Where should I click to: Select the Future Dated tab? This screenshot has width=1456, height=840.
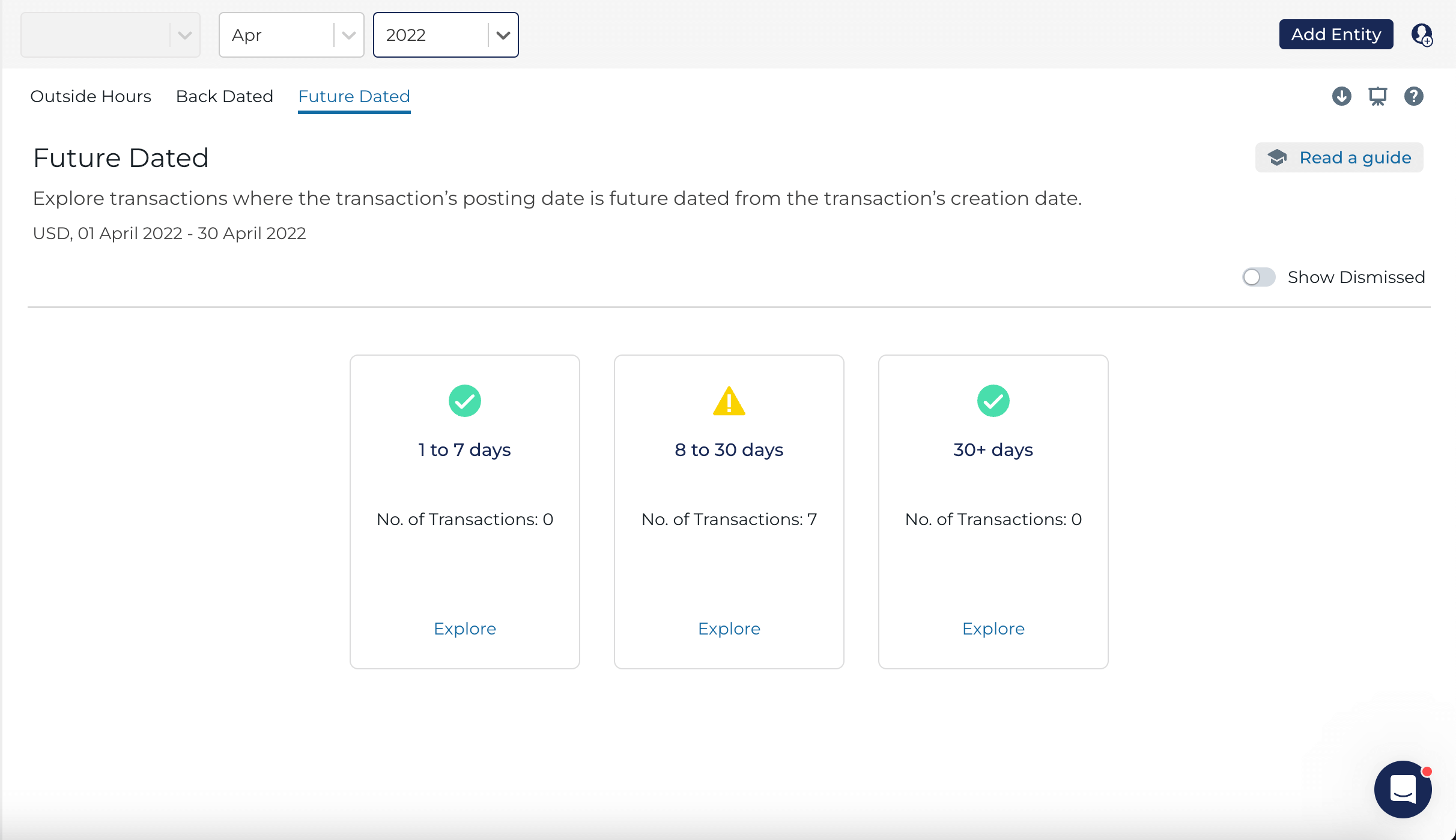[x=354, y=96]
